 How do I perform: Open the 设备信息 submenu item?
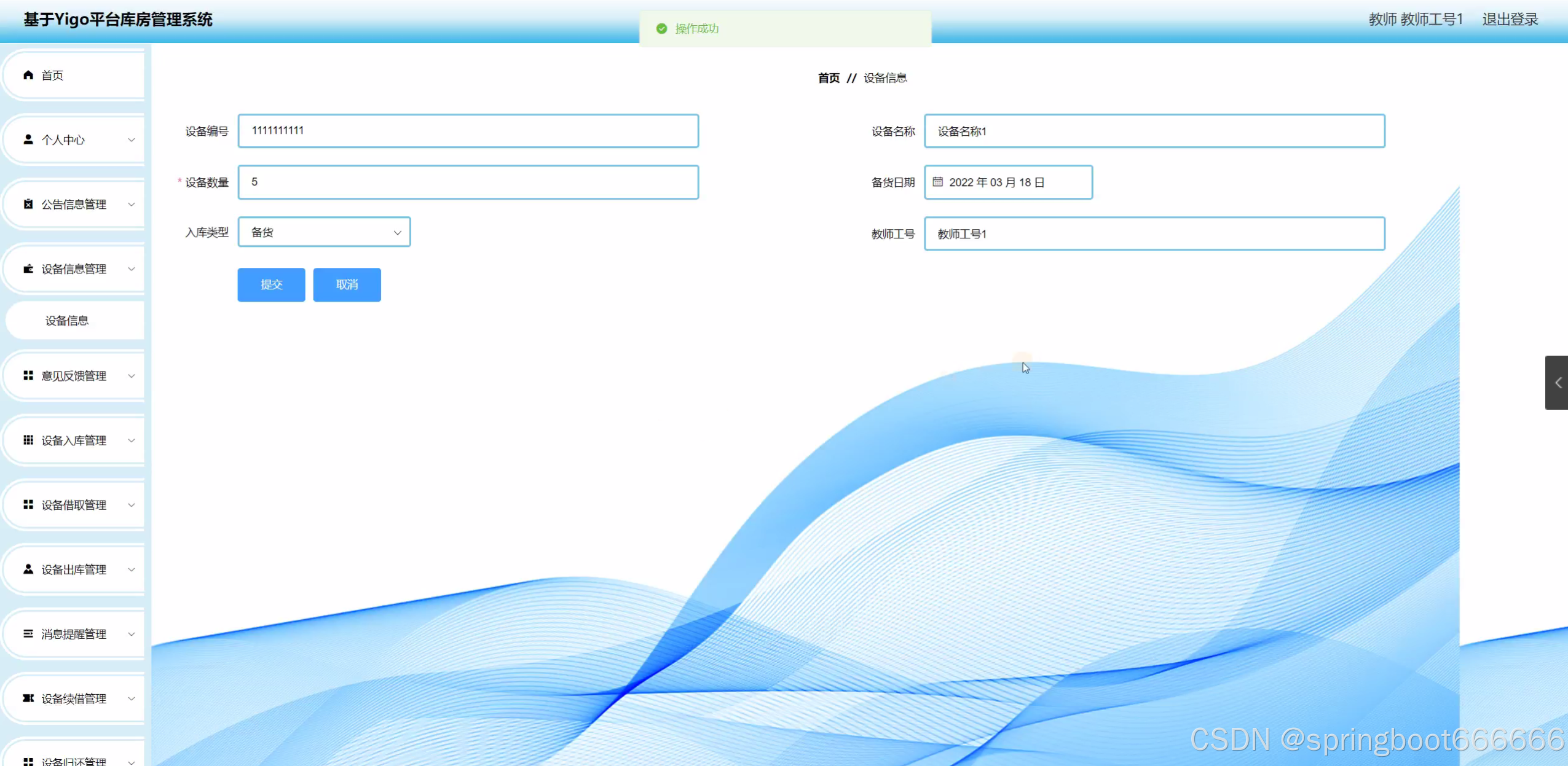67,321
